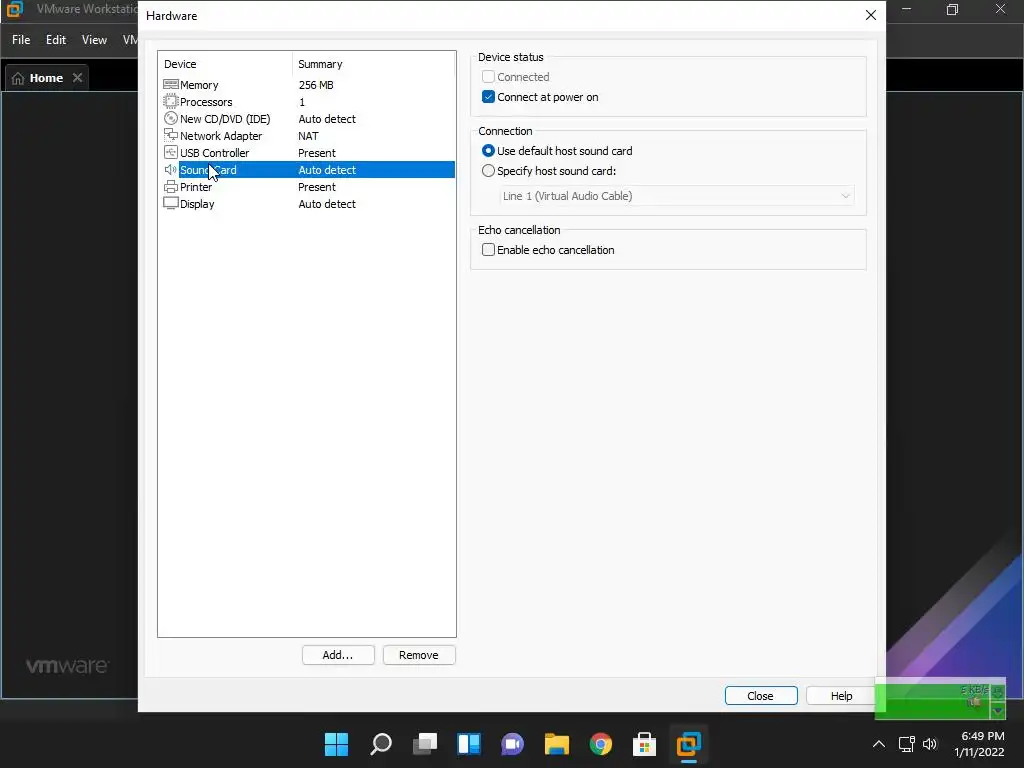Image resolution: width=1024 pixels, height=768 pixels.
Task: Open the Edit menu in VMware
Action: (56, 40)
